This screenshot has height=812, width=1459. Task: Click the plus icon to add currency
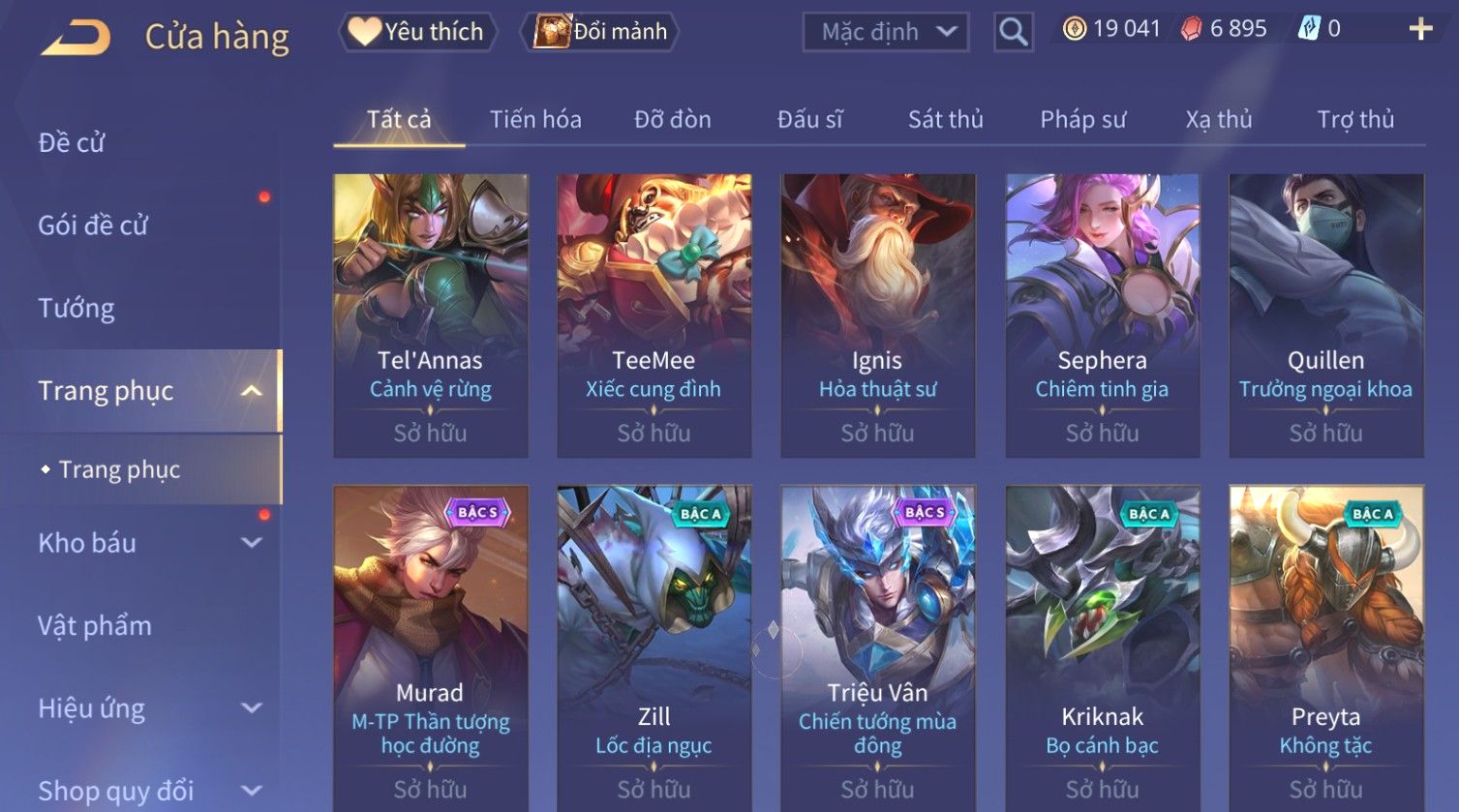[x=1420, y=29]
